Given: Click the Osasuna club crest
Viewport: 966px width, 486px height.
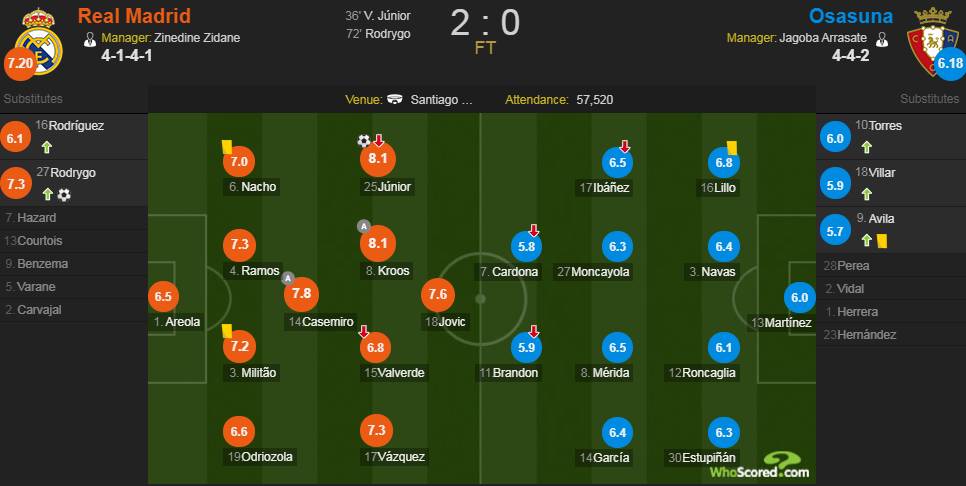Looking at the screenshot, I should (932, 41).
